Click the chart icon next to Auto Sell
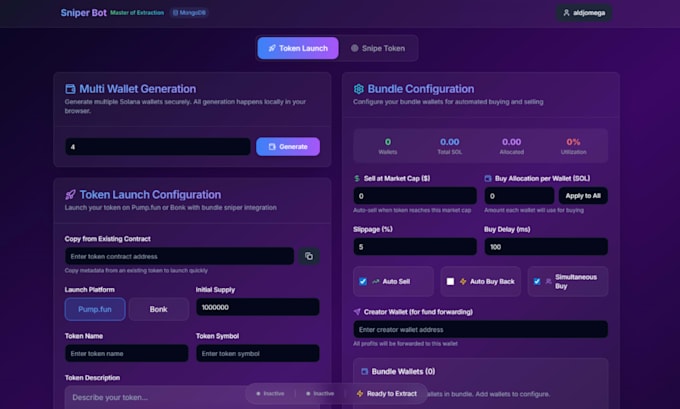This screenshot has width=680, height=409. pyautogui.click(x=376, y=281)
